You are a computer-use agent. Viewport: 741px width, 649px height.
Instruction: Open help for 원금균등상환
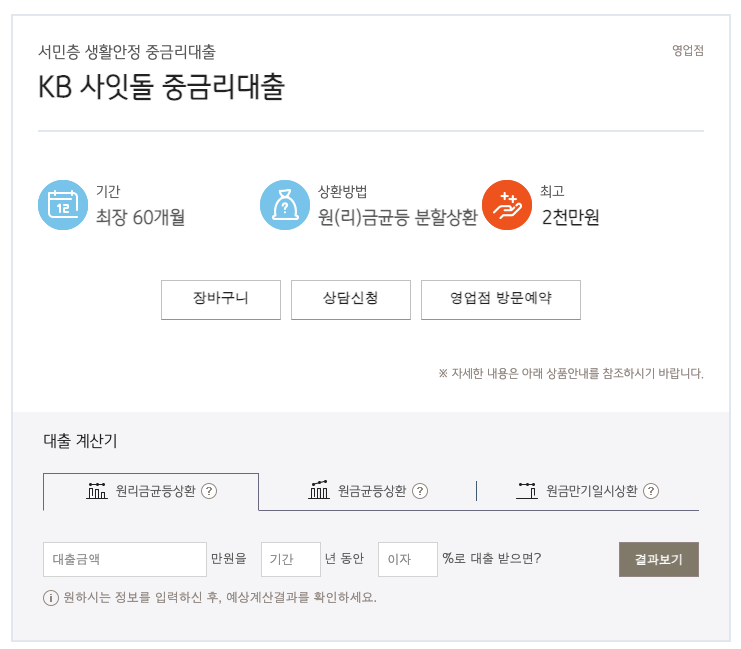click(420, 491)
